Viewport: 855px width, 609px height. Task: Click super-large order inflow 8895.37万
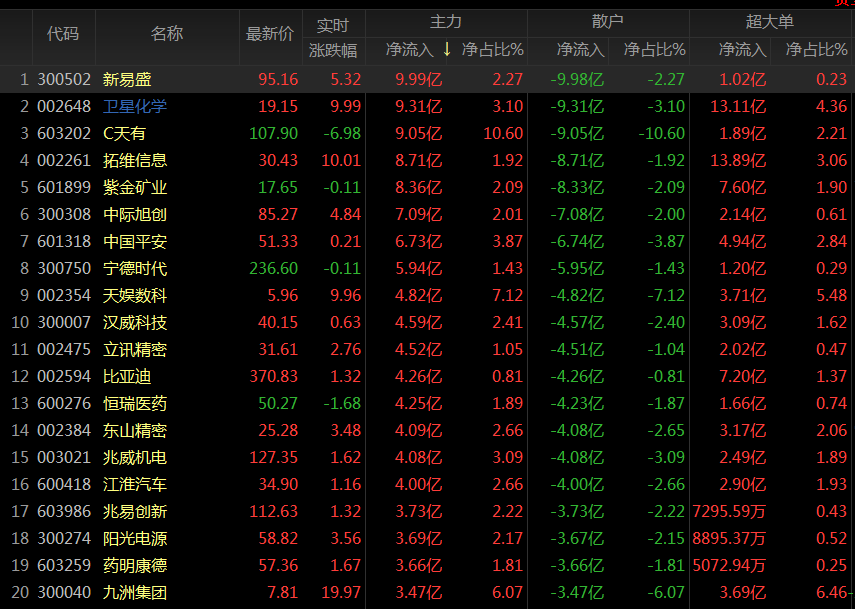point(730,539)
